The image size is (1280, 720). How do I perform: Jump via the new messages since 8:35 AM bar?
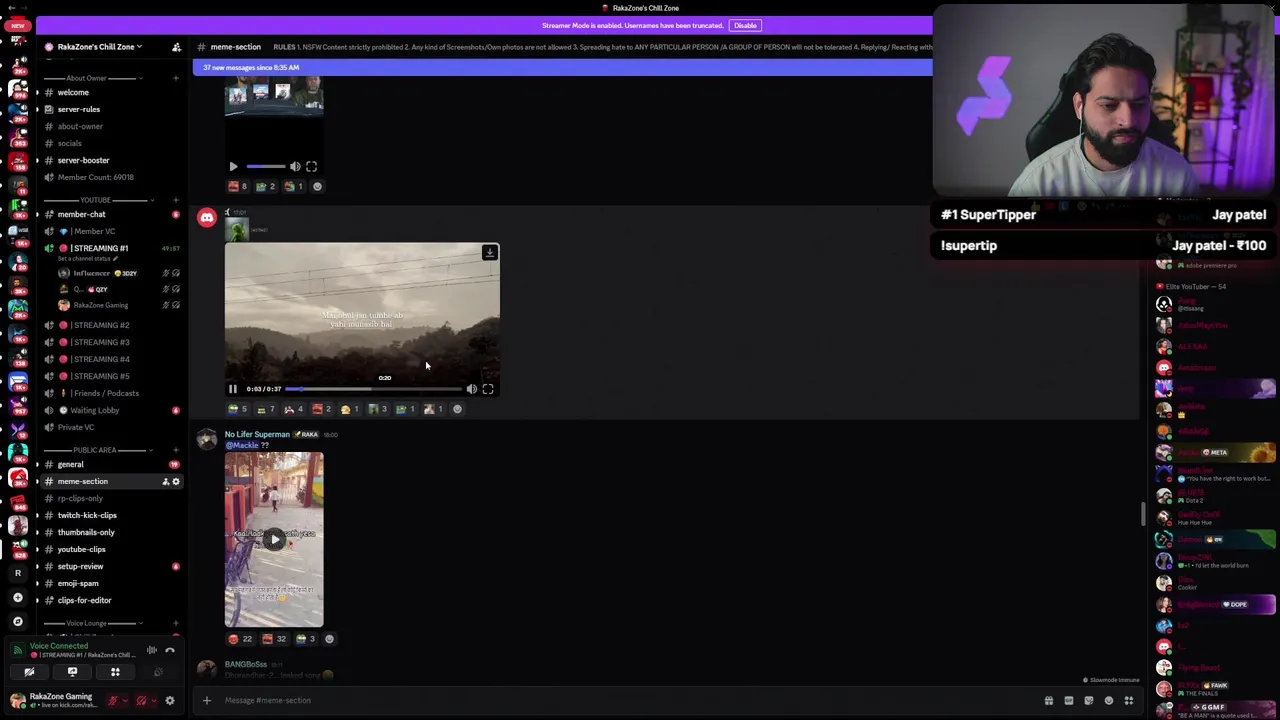(562, 67)
